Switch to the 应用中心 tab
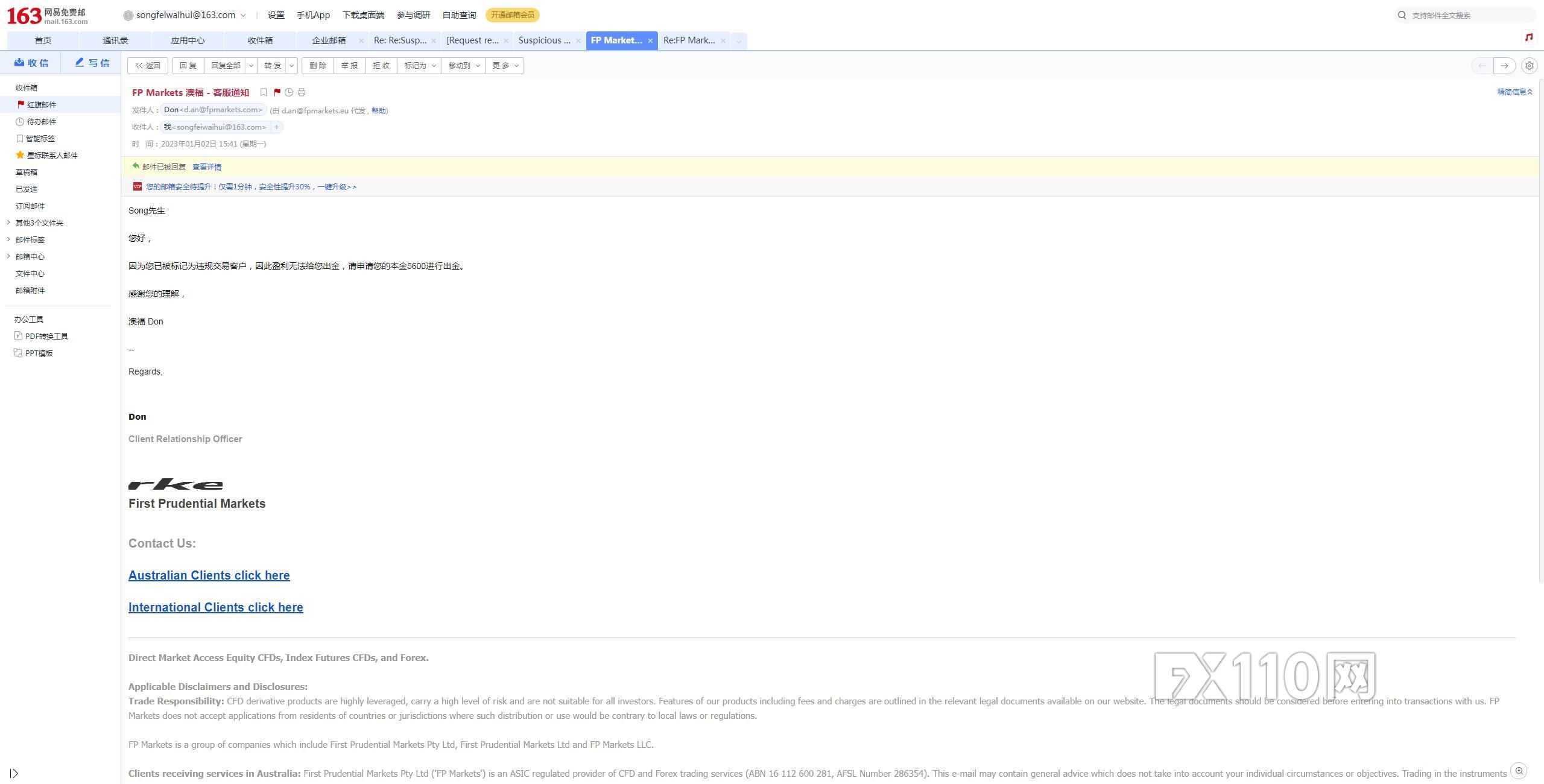This screenshot has height=784, width=1544. 188,40
